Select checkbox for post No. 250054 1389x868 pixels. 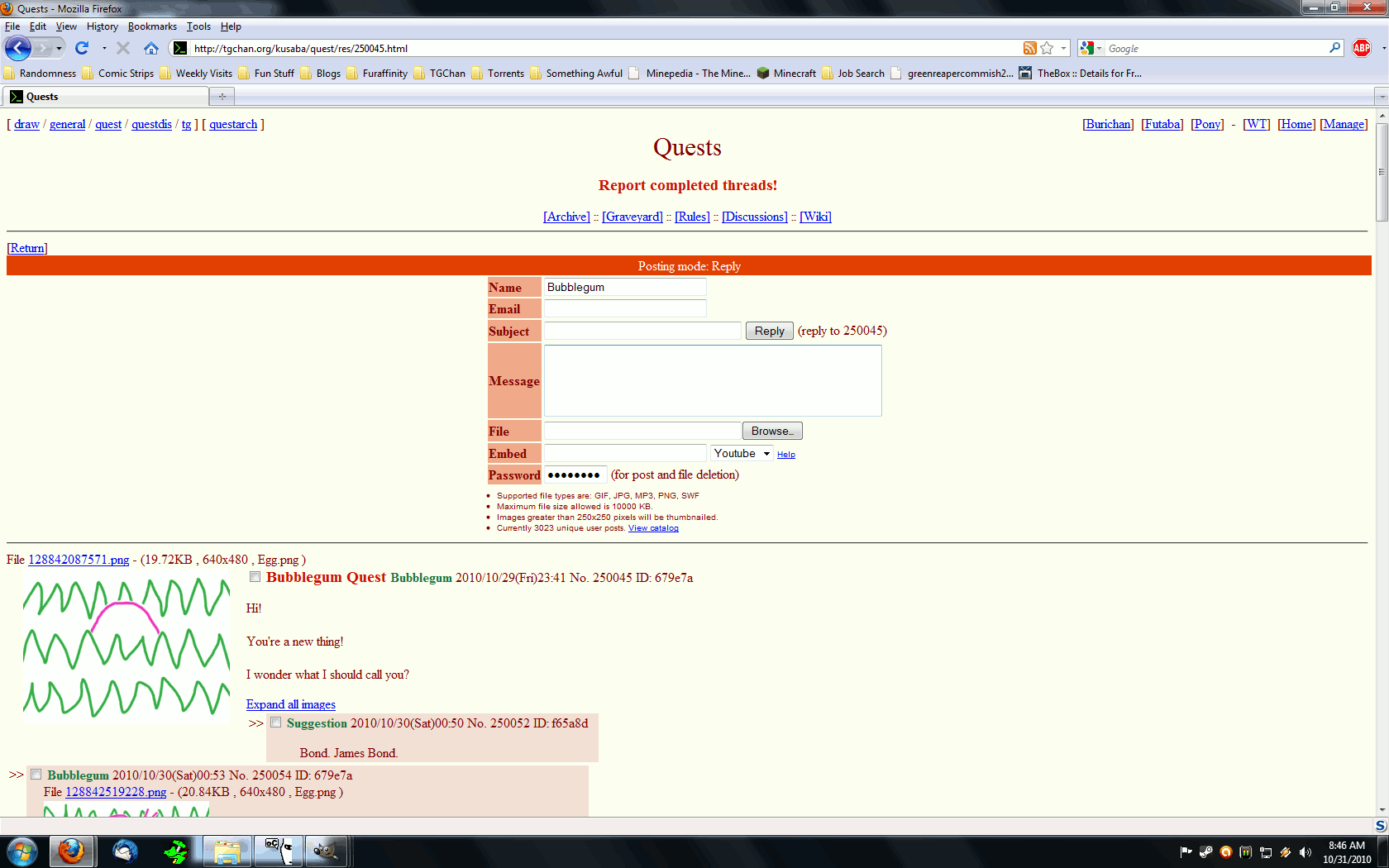(36, 775)
